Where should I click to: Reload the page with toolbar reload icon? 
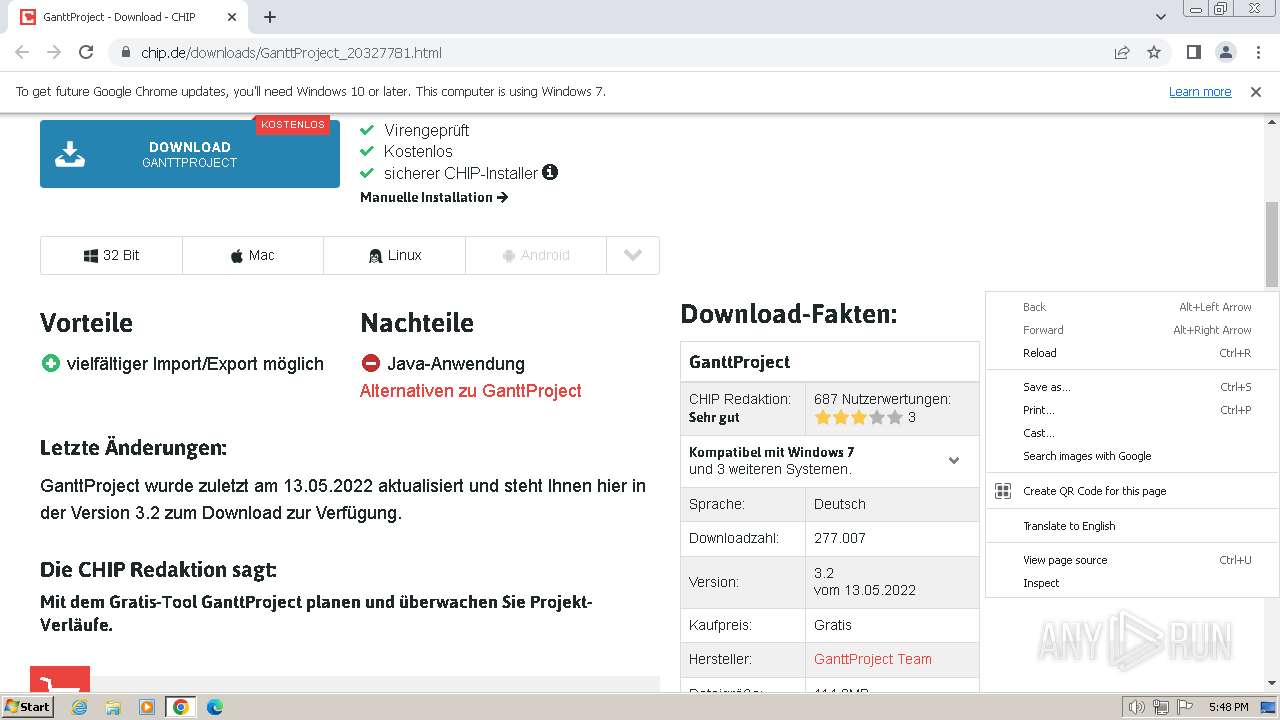[86, 52]
